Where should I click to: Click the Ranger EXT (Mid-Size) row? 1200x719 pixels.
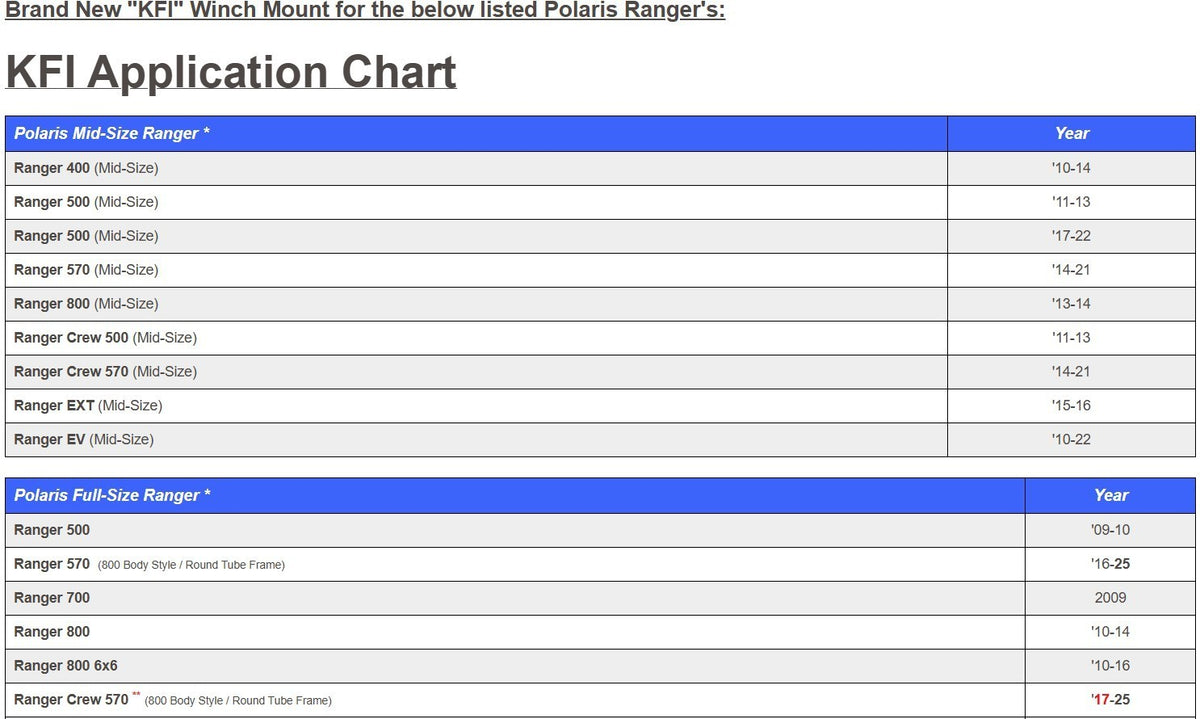tap(600, 406)
